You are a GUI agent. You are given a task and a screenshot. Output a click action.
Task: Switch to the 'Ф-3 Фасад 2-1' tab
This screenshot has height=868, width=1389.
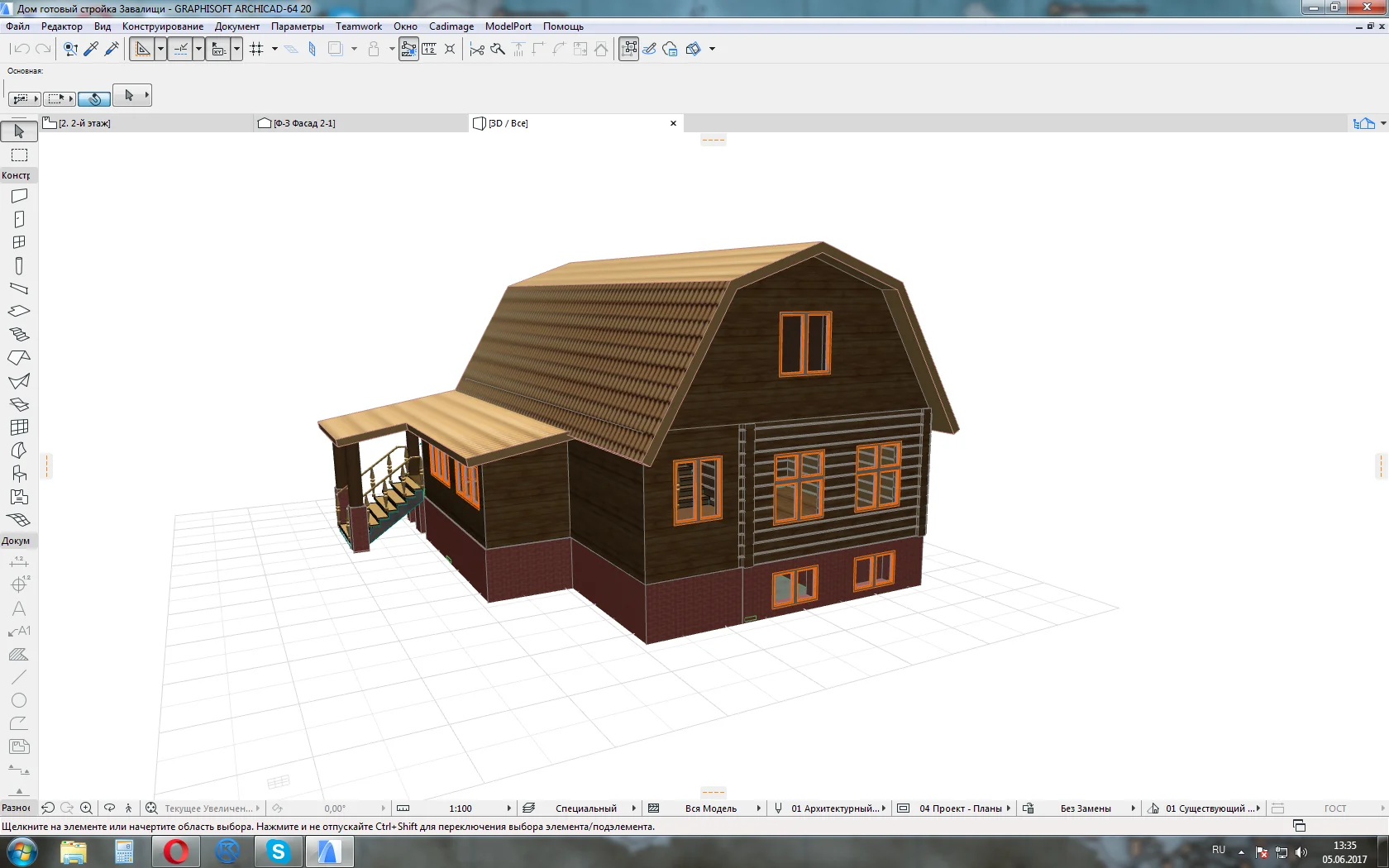[304, 123]
